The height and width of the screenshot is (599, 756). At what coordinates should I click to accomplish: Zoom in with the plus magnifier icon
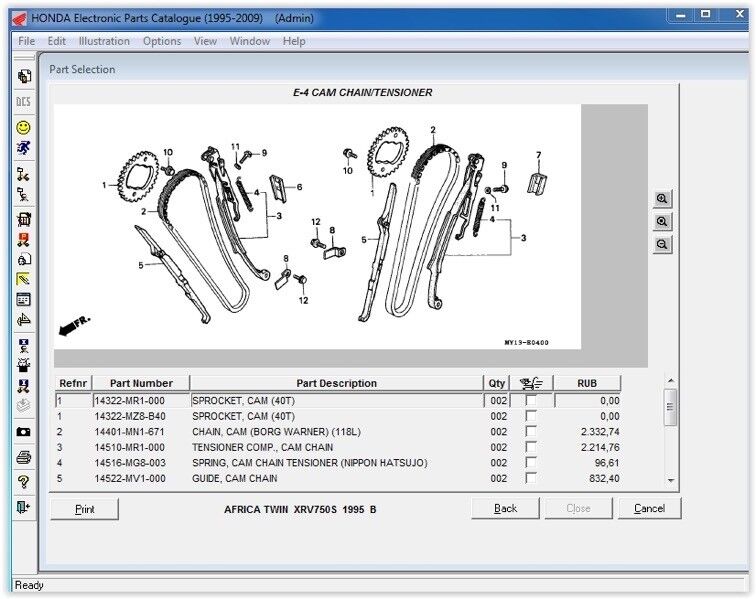tap(662, 199)
